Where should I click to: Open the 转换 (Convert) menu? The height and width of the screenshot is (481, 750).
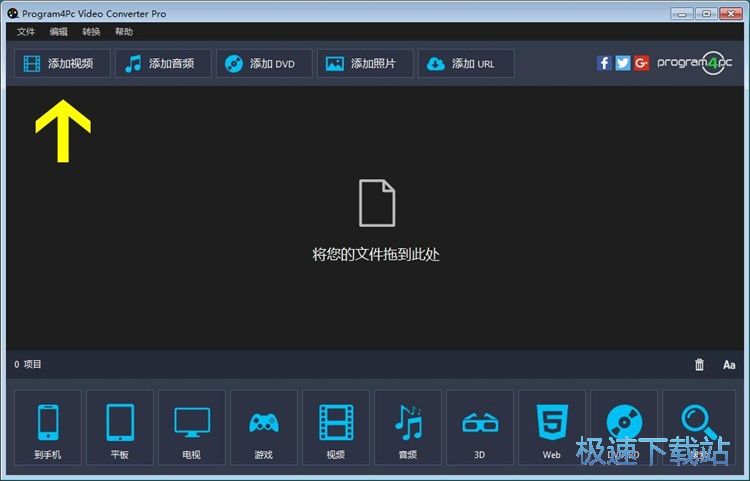tap(91, 32)
